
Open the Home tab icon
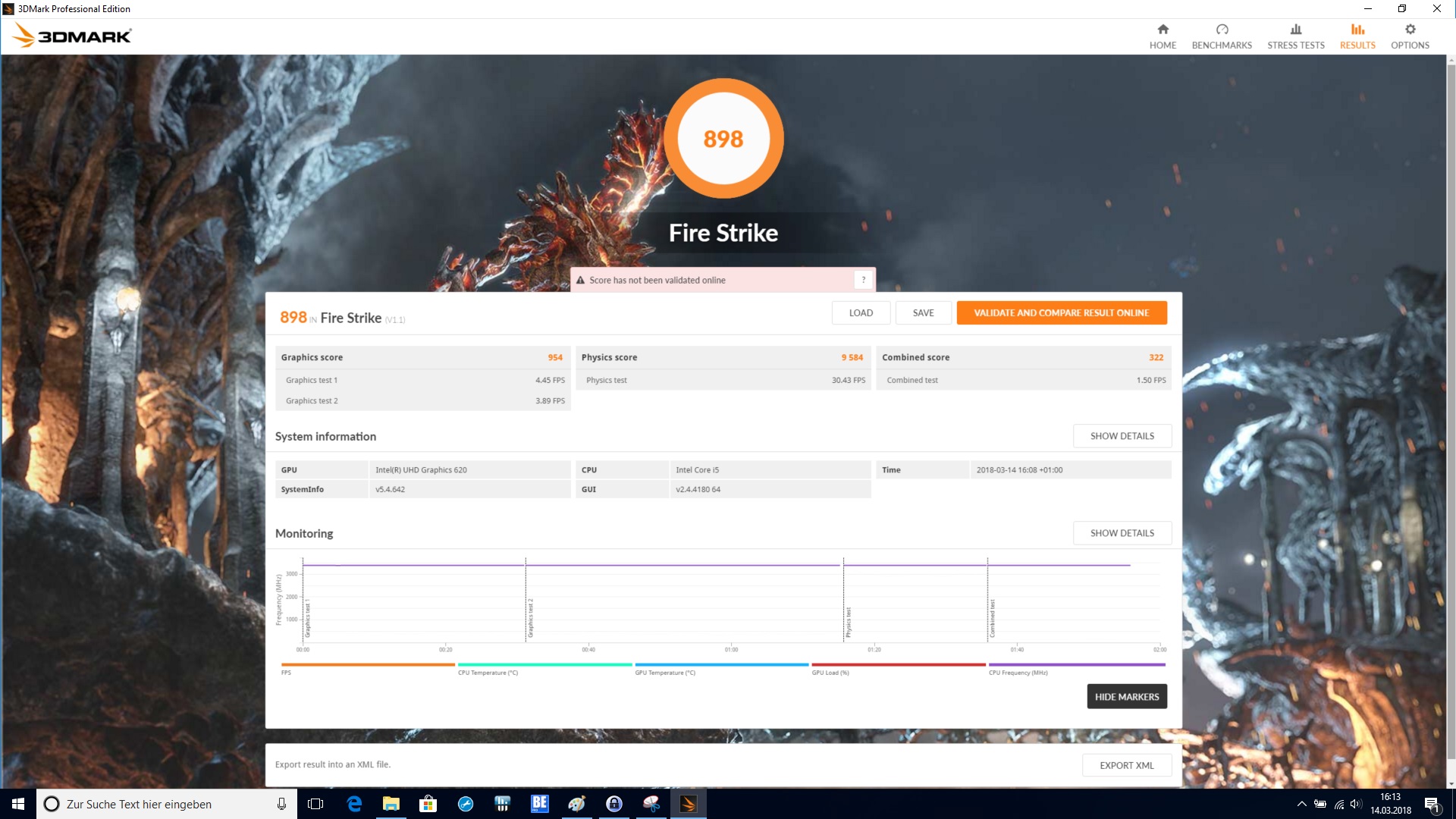point(1163,30)
